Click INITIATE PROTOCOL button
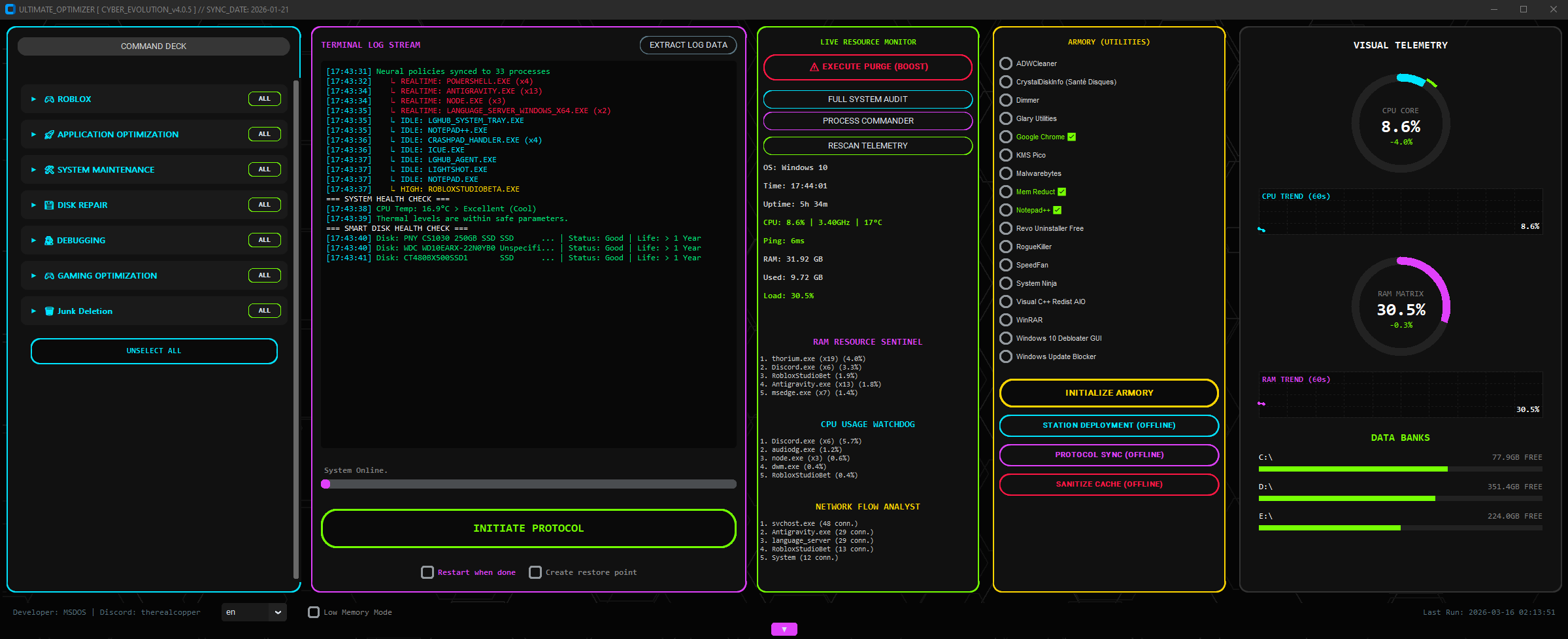Image resolution: width=1568 pixels, height=639 pixels. tap(529, 528)
